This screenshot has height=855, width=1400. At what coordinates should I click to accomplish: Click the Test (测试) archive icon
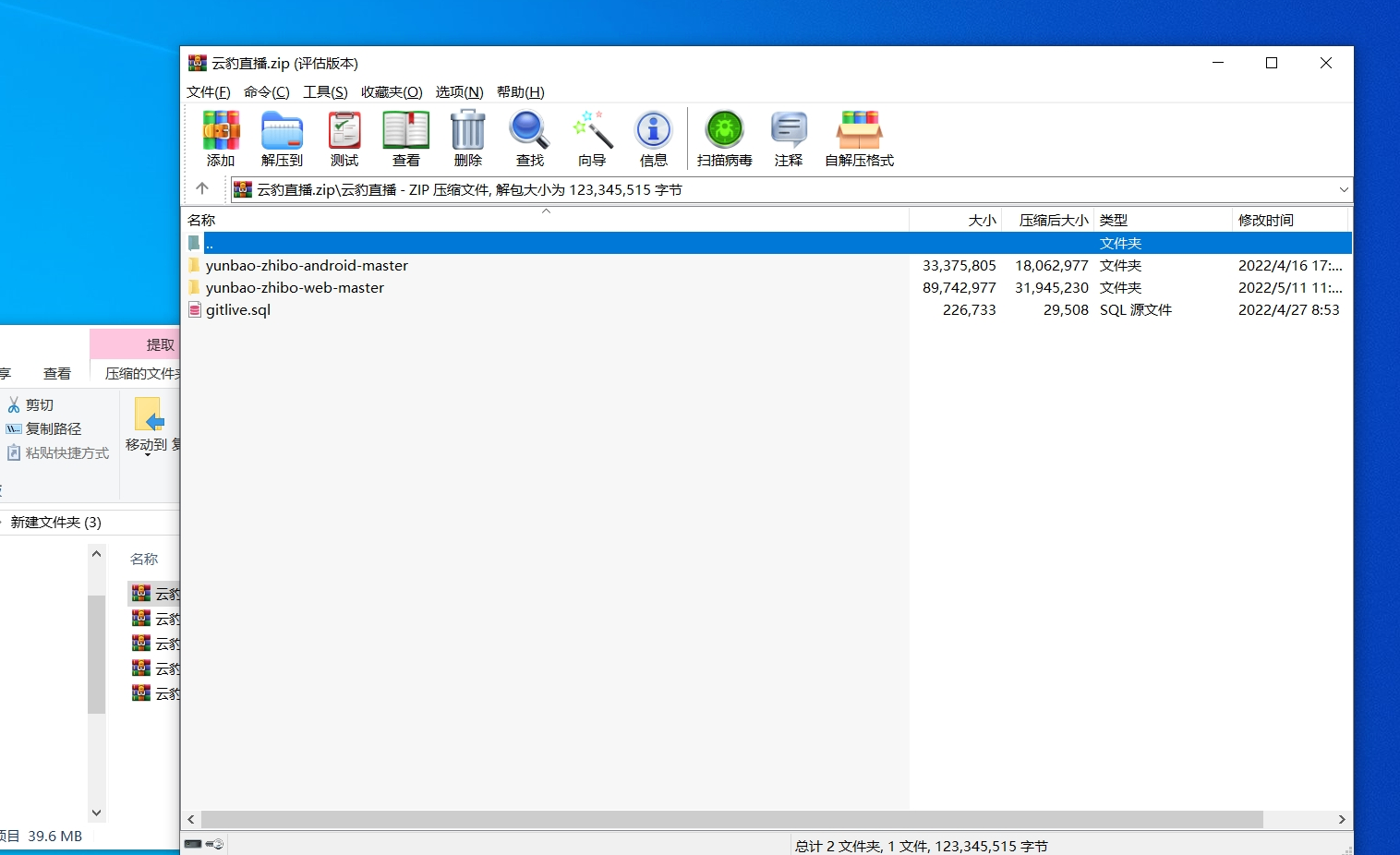tap(344, 130)
